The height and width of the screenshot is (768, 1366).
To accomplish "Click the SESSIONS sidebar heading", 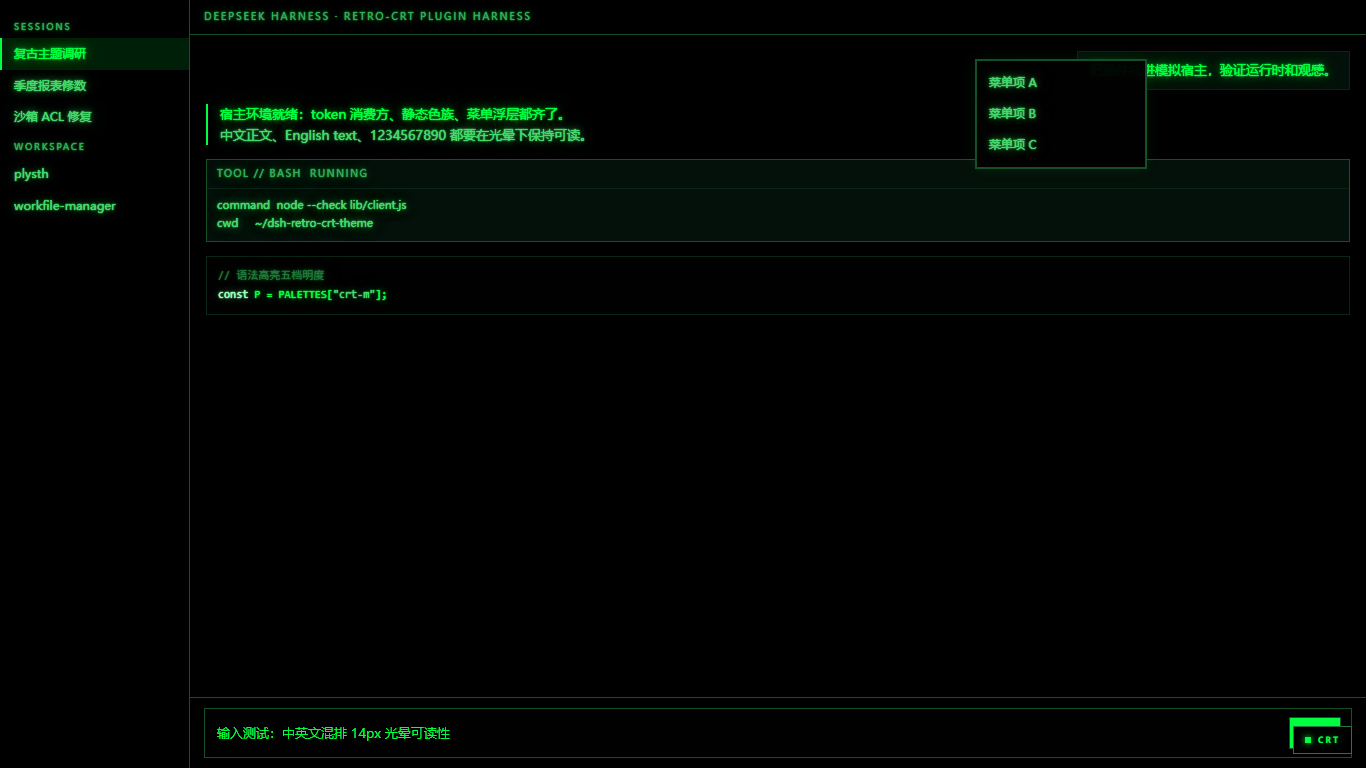I will click(42, 27).
